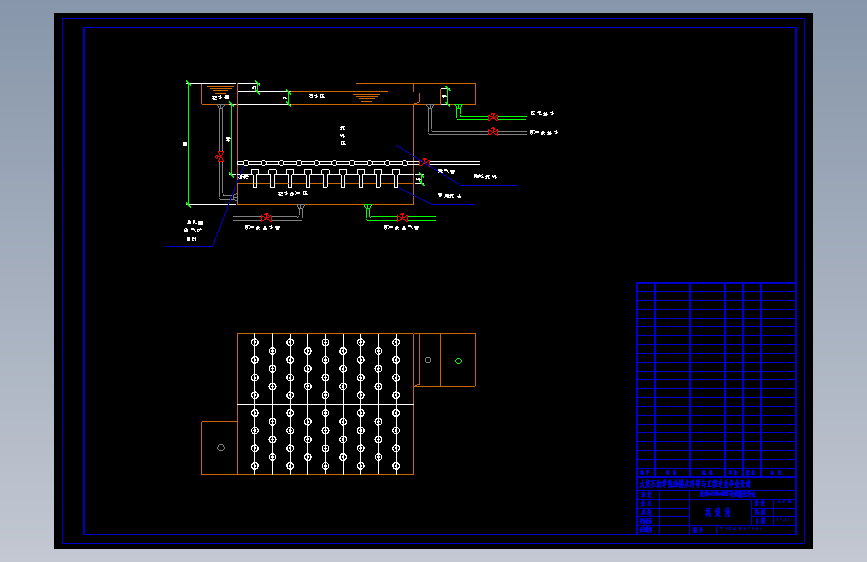Select water level symbol in left small chamber

(x=220, y=89)
